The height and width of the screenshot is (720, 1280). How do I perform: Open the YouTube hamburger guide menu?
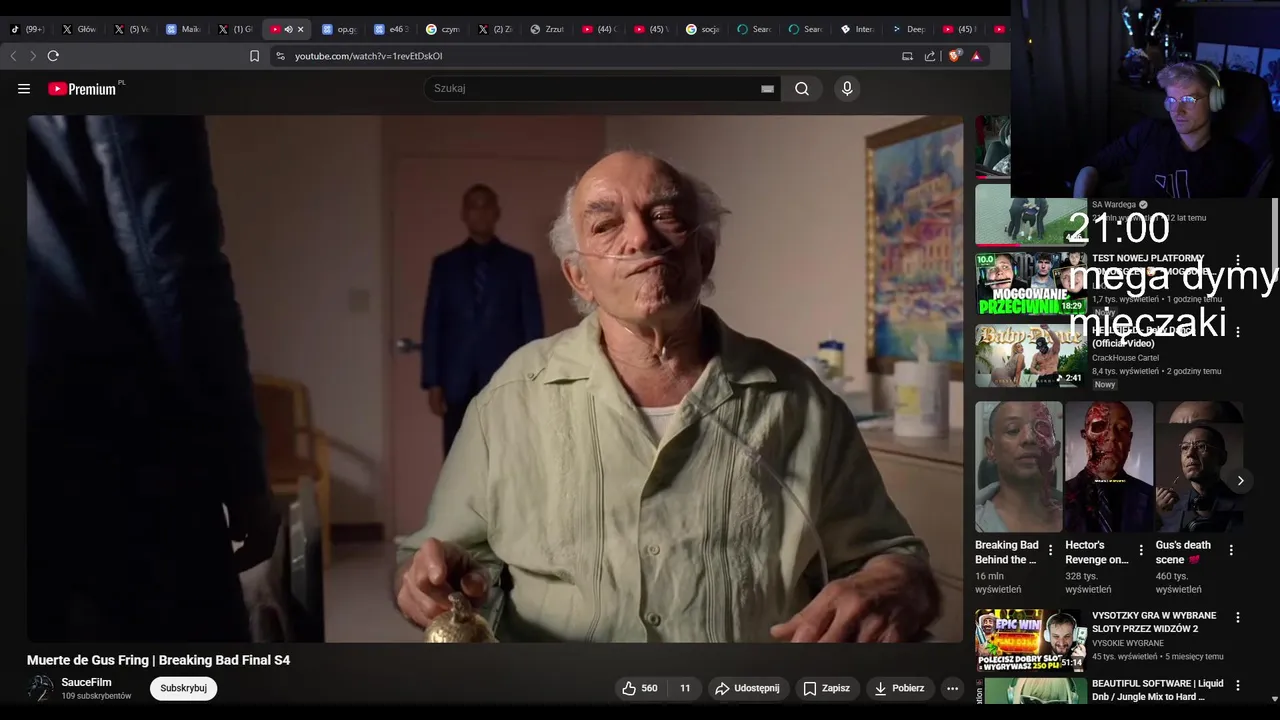pyautogui.click(x=24, y=89)
